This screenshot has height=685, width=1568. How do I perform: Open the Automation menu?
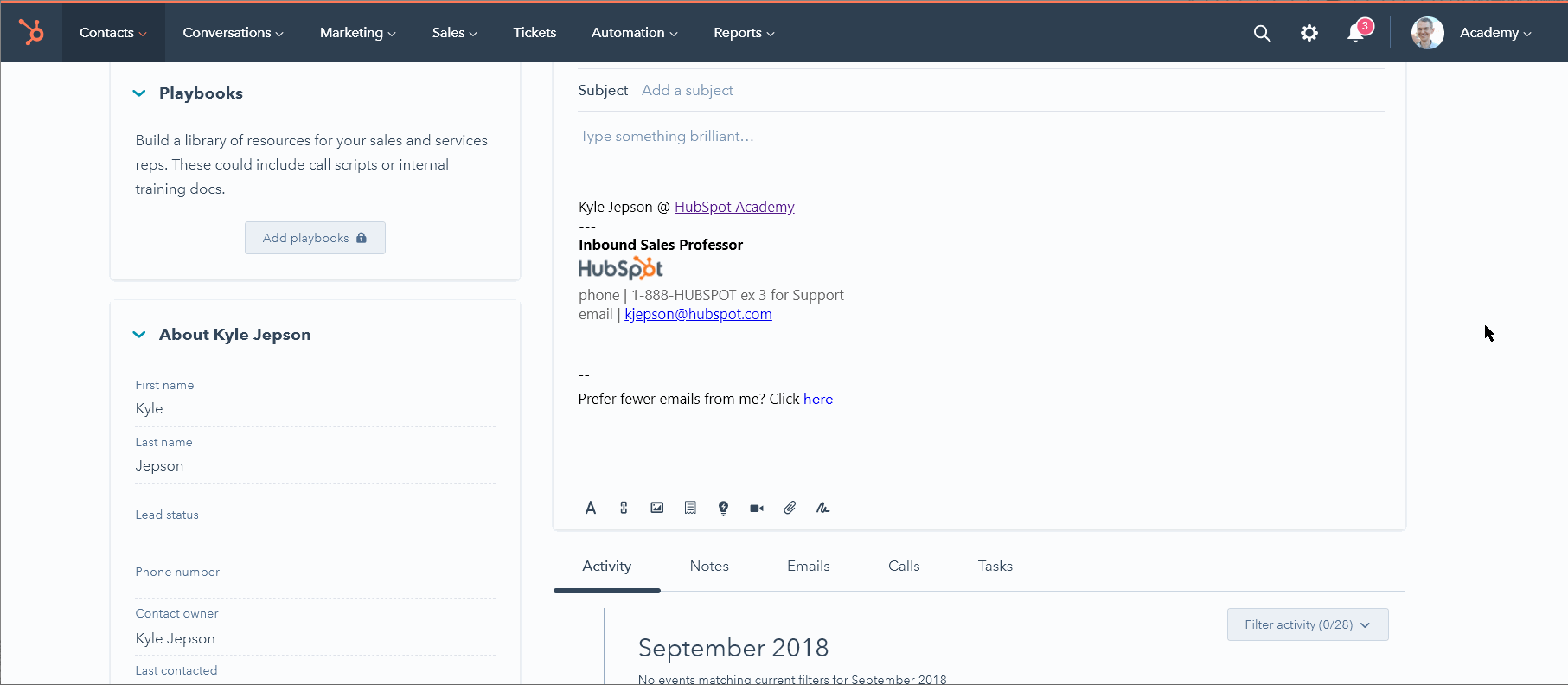(634, 33)
